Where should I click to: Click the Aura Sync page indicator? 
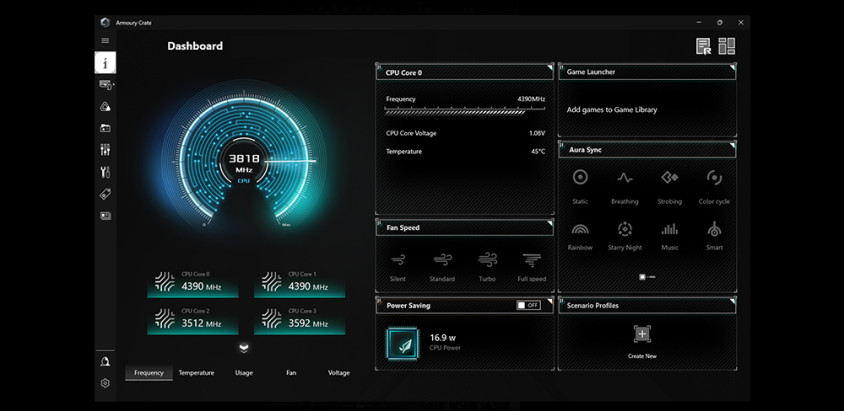647,277
